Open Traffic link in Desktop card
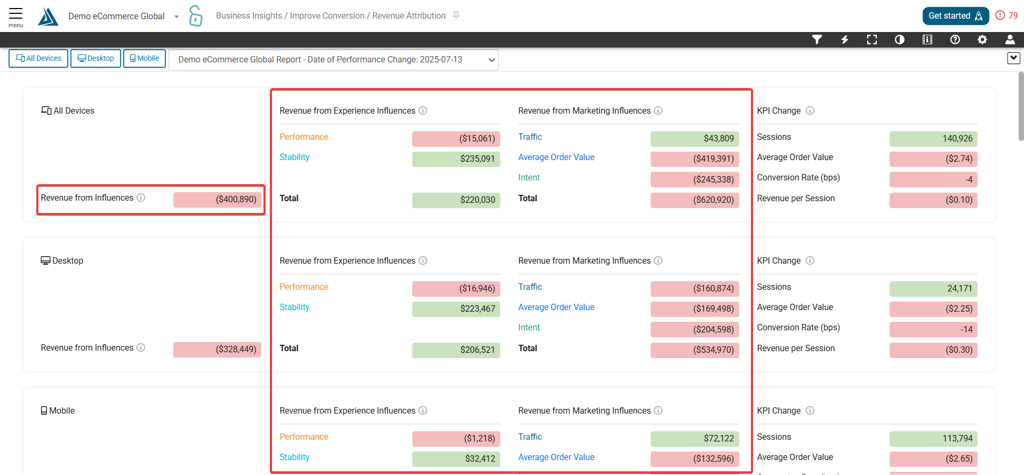Image resolution: width=1024 pixels, height=475 pixels. pos(530,287)
